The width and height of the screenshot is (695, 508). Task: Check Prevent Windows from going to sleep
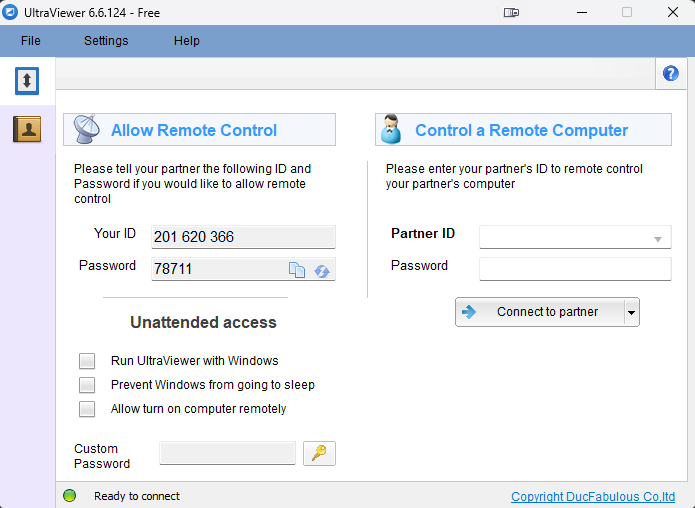tap(88, 385)
